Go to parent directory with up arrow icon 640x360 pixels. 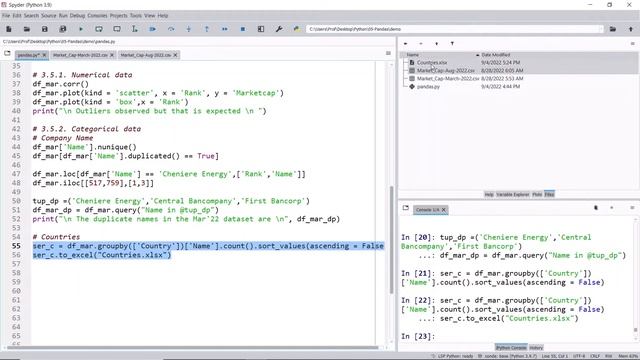click(x=631, y=29)
